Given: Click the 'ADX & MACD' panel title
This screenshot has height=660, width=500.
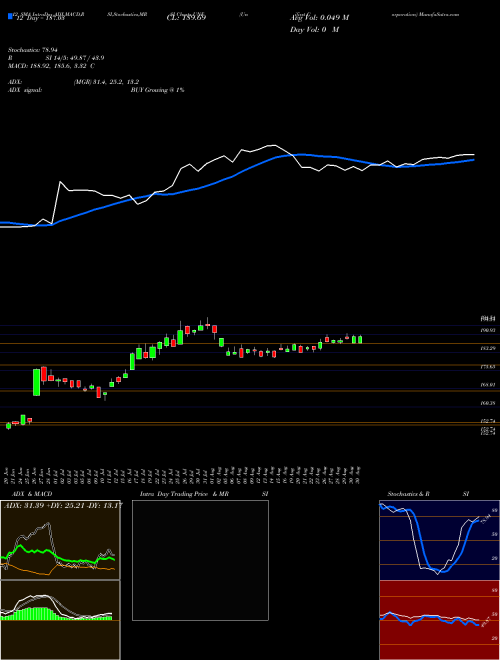Looking at the screenshot, I should click(x=30, y=494).
